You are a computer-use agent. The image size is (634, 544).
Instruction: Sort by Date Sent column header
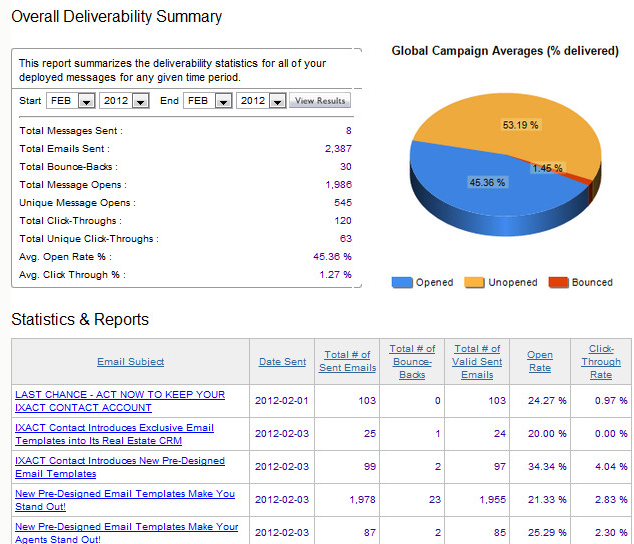coord(282,362)
